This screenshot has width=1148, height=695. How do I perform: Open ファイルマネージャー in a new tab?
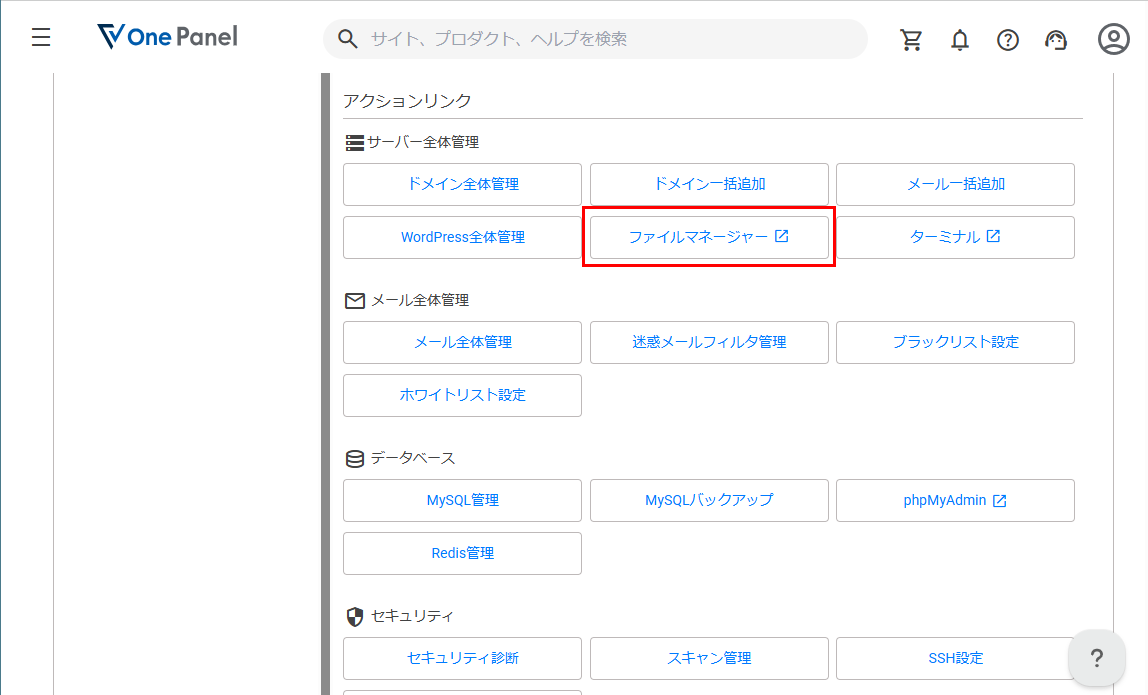tap(709, 237)
